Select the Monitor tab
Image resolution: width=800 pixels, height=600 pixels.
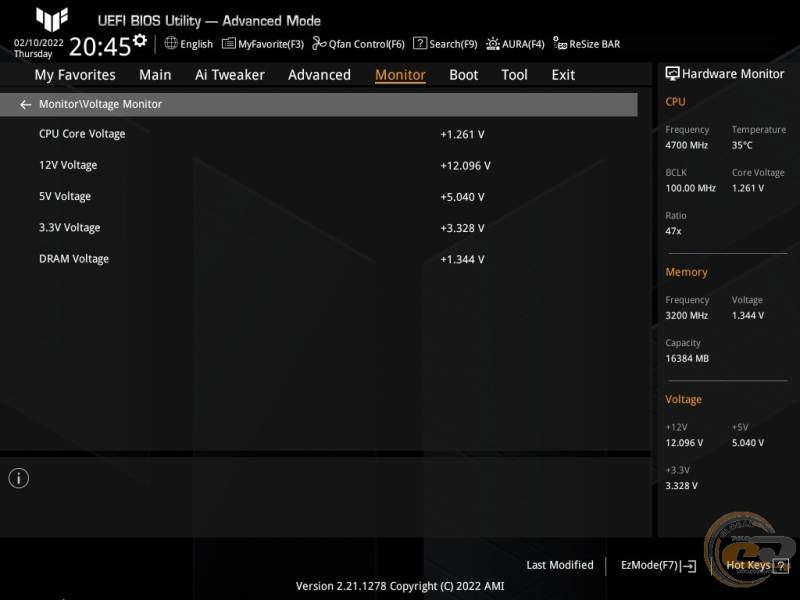click(400, 75)
